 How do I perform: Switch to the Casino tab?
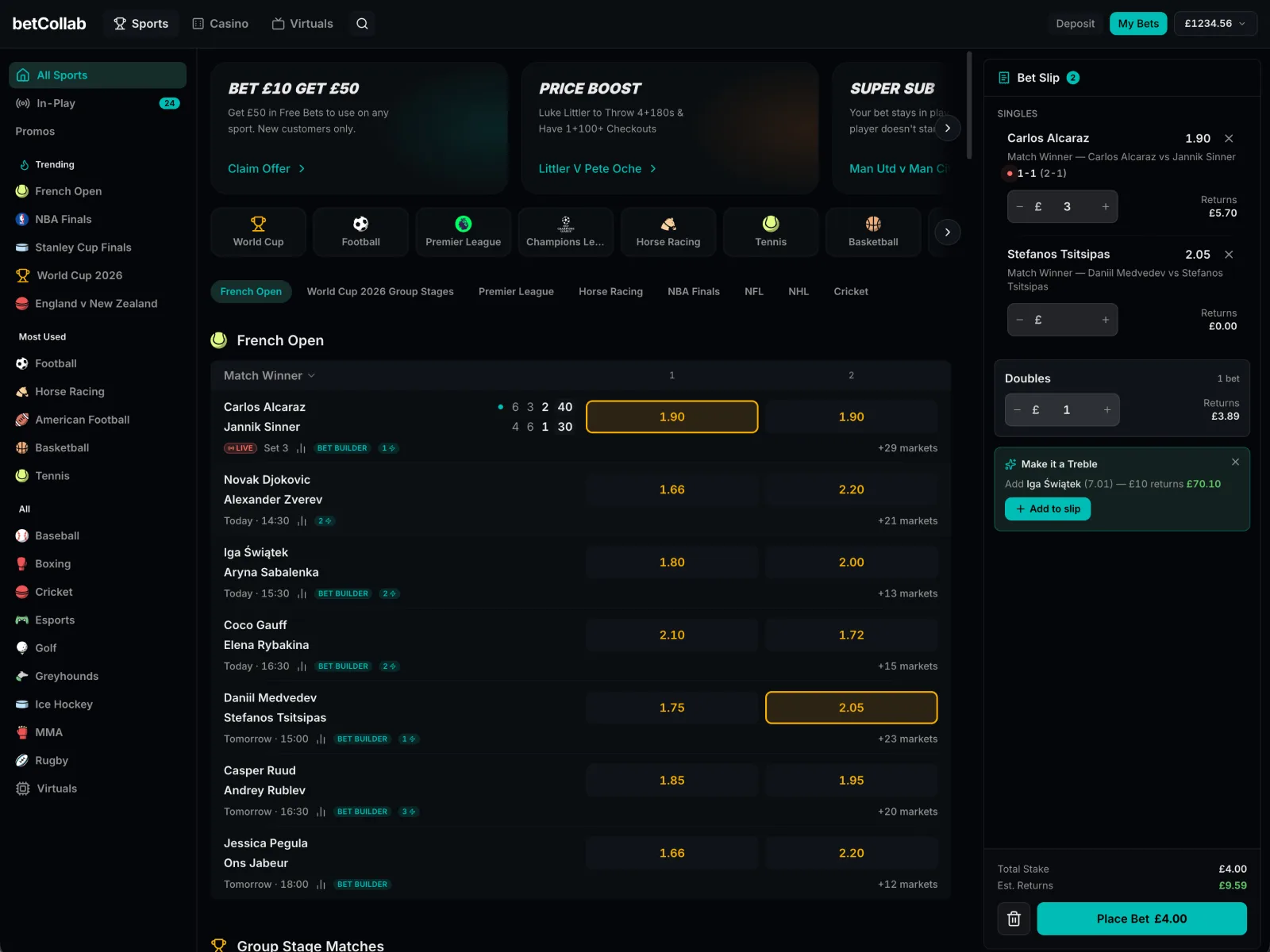221,24
